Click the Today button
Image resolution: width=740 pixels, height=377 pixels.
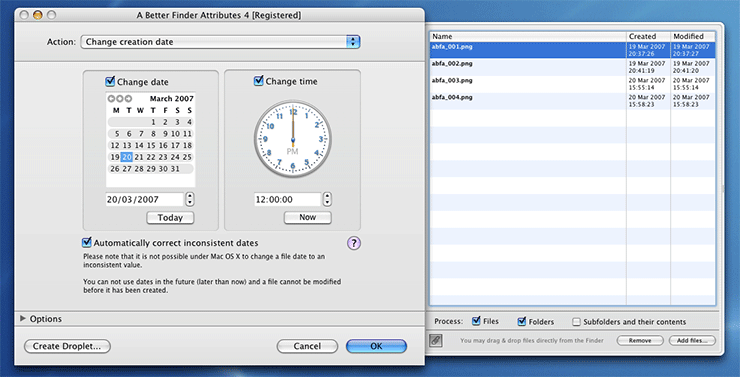coord(170,218)
